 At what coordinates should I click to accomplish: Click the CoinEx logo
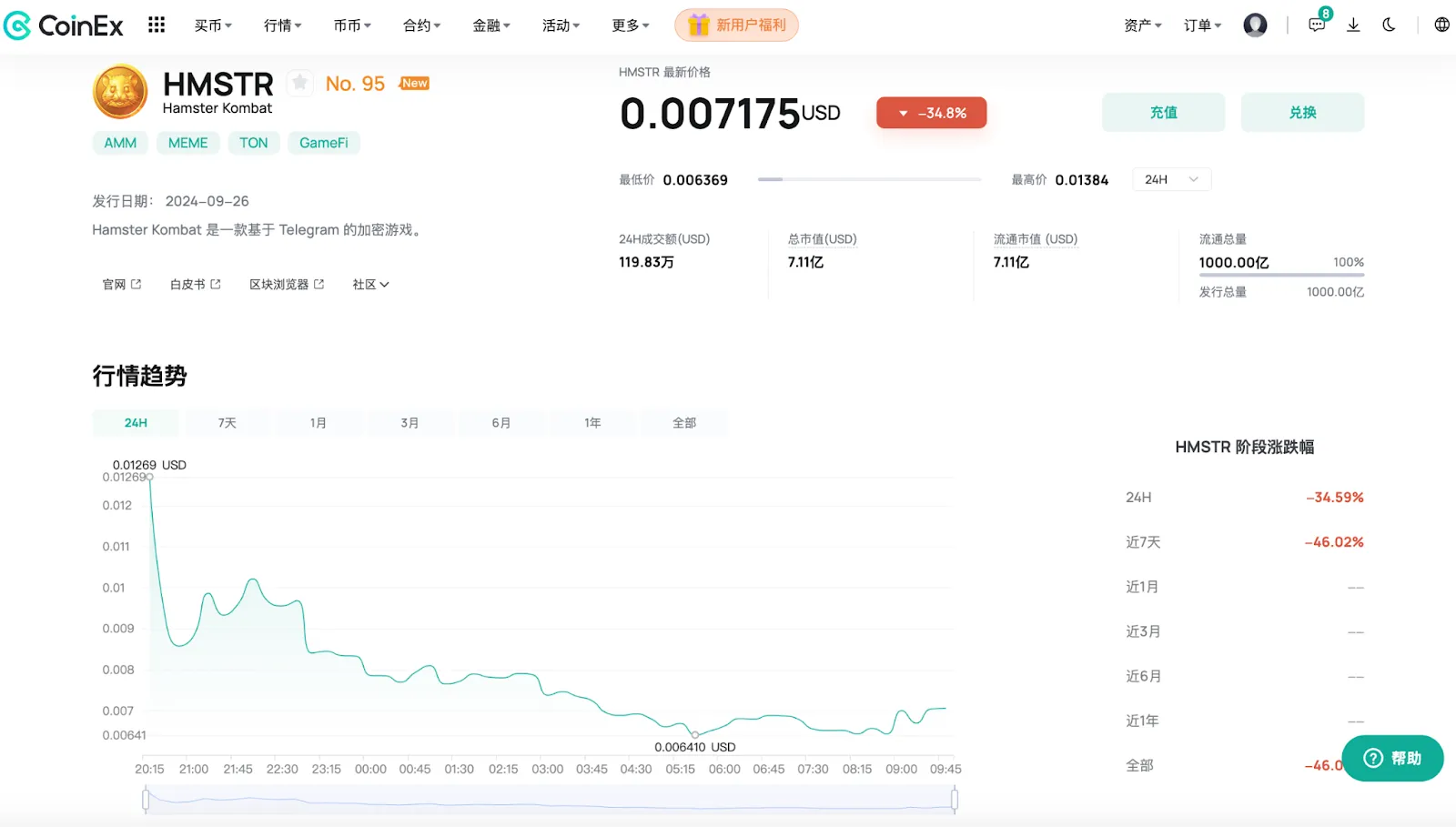(64, 25)
